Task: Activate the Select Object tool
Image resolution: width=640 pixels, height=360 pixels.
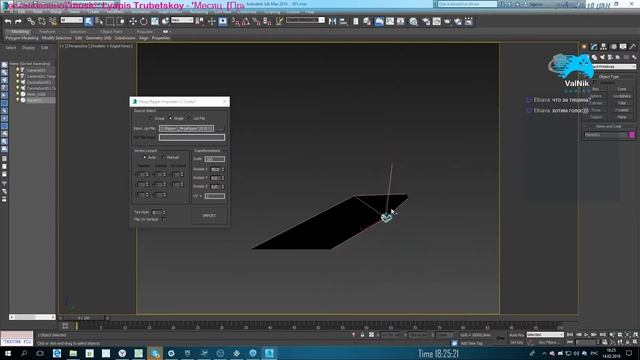Action: pos(89,21)
